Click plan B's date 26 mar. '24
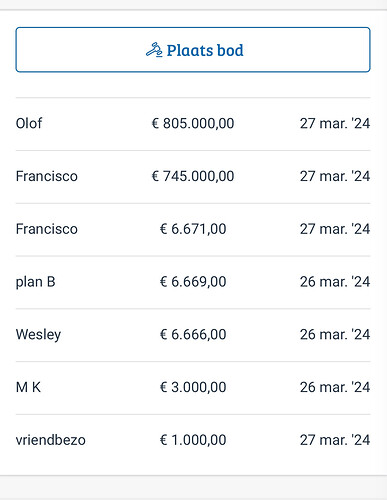 pos(335,282)
